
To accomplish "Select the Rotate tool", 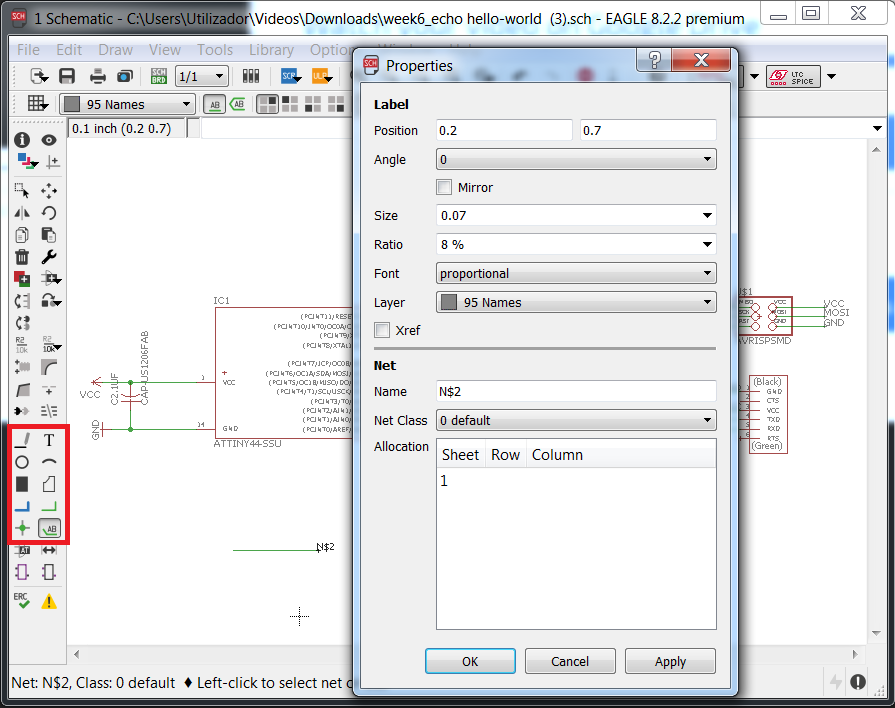I will coord(49,213).
